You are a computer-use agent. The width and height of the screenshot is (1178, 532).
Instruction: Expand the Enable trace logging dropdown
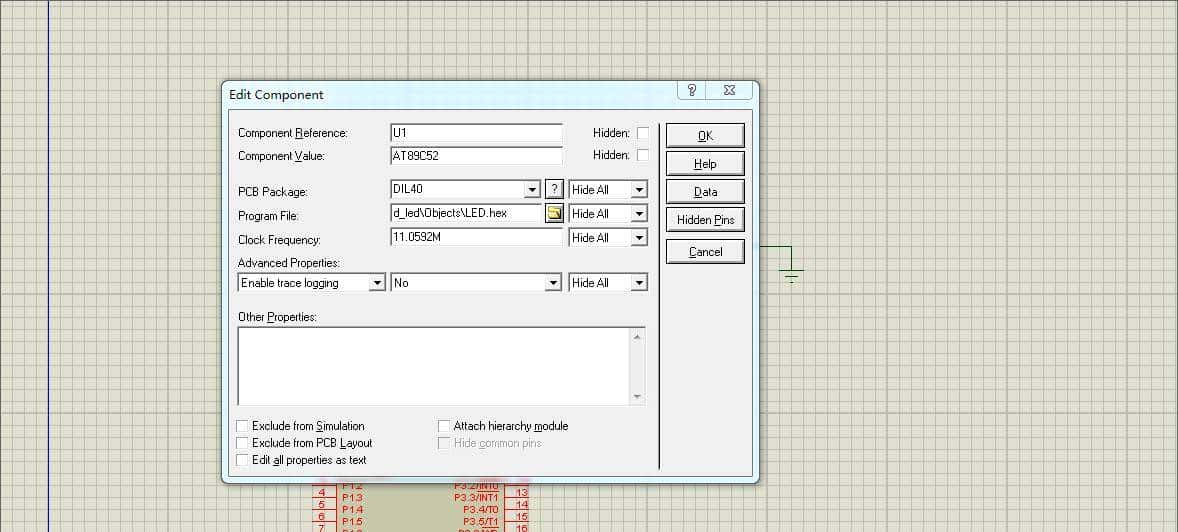coord(377,283)
